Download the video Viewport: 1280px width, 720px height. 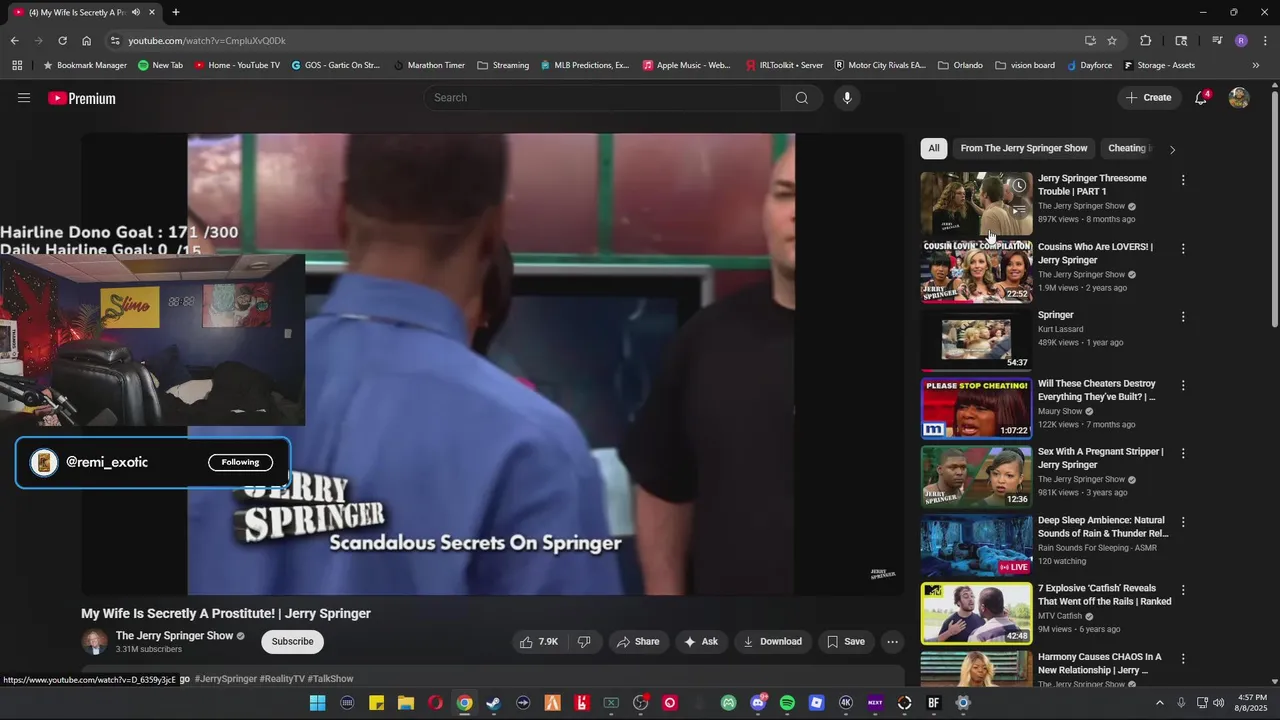(x=772, y=642)
